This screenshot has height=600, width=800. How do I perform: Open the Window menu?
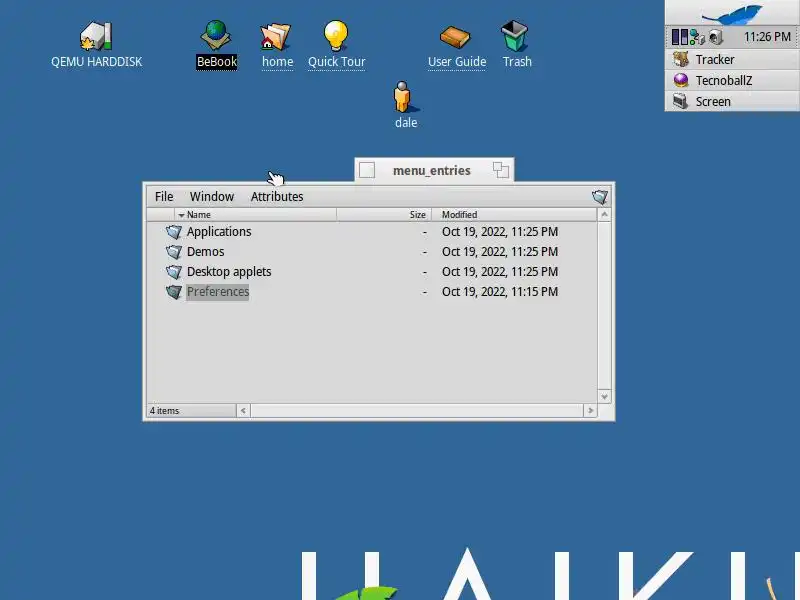tap(212, 196)
